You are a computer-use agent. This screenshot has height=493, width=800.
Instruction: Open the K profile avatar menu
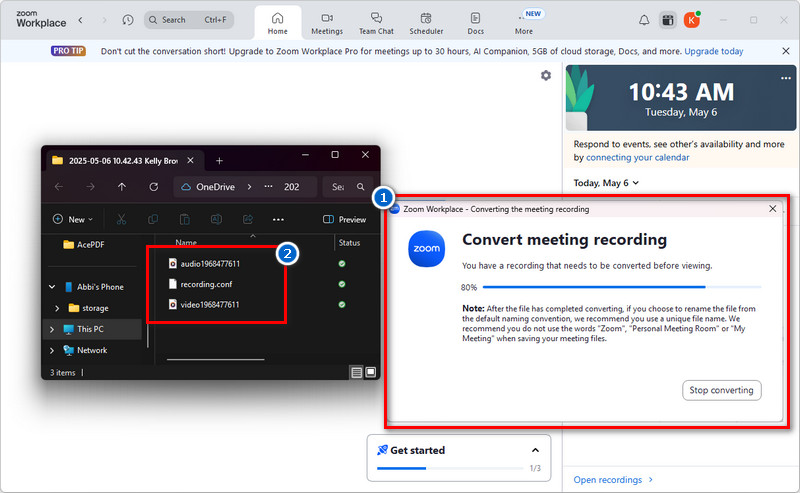click(x=692, y=20)
